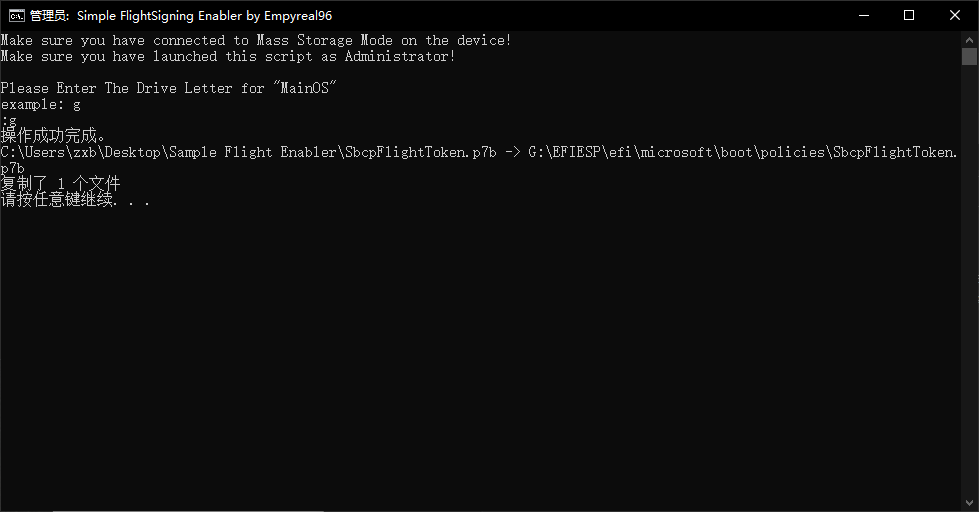Click the vertical scrollbar up arrow
Viewport: 979px width, 512px height.
tap(969, 39)
